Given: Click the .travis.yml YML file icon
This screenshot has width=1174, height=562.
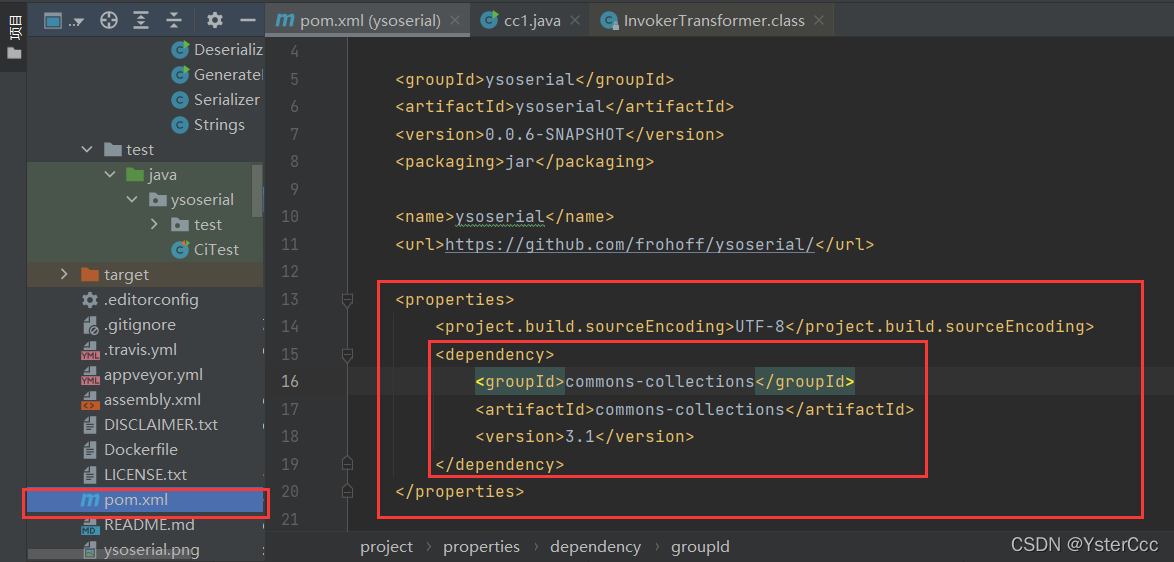Looking at the screenshot, I should [x=90, y=350].
